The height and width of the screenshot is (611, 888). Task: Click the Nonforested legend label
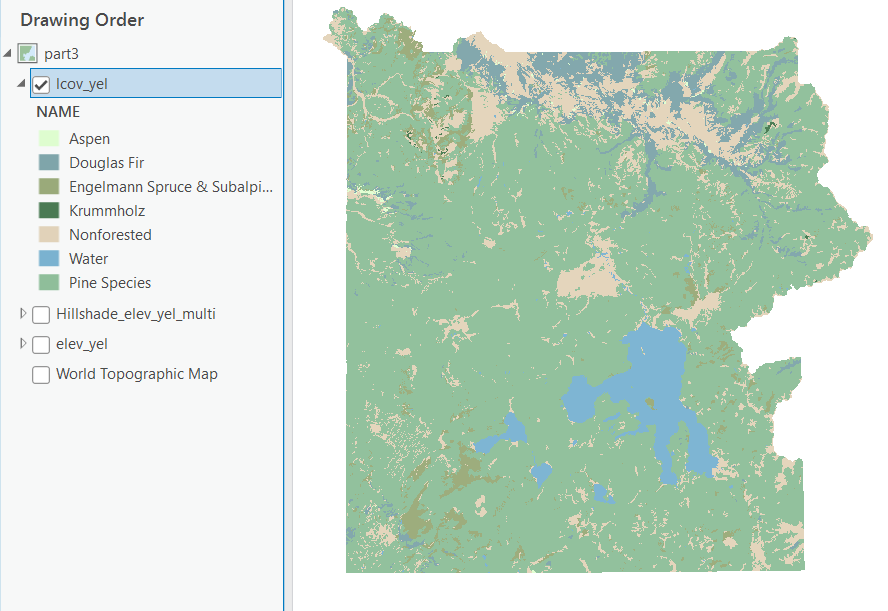coord(110,234)
